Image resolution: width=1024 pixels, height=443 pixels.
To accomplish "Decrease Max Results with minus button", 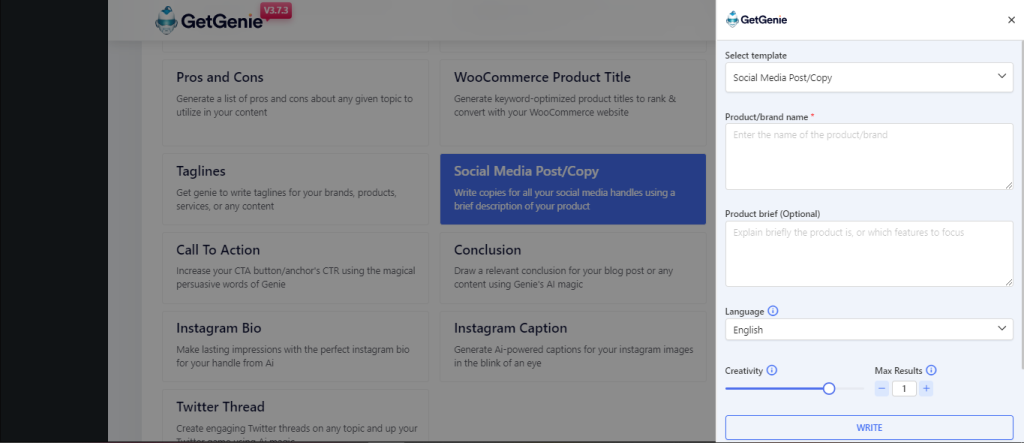I will click(882, 389).
